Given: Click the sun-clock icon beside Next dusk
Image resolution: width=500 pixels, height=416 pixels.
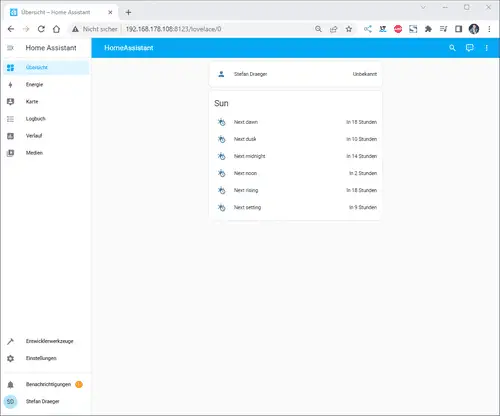Looking at the screenshot, I should point(222,139).
